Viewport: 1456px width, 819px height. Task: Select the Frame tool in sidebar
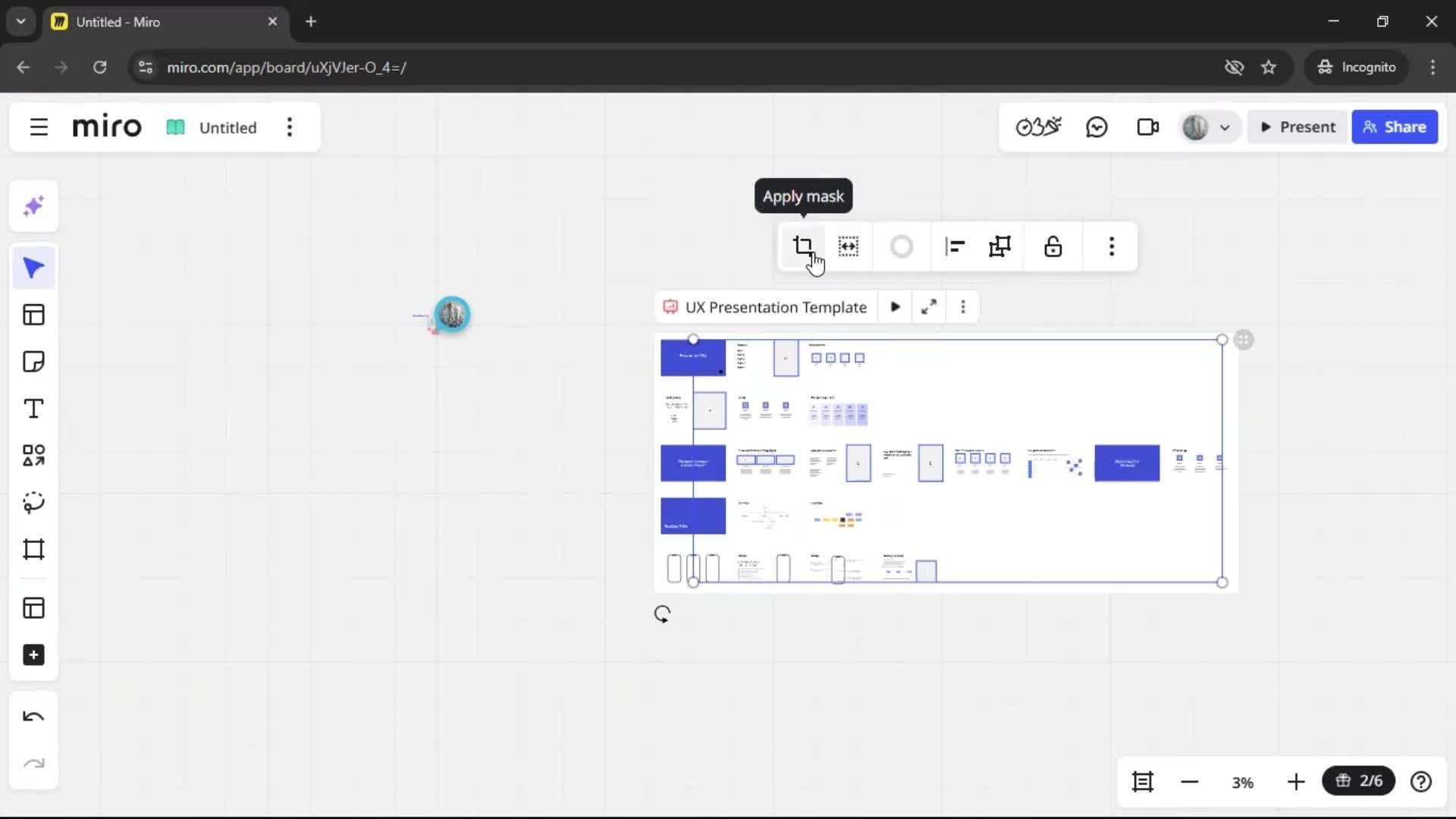(x=33, y=549)
